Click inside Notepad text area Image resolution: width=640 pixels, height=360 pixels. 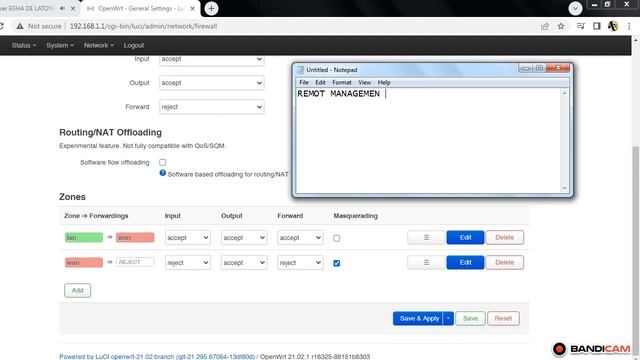(x=429, y=141)
